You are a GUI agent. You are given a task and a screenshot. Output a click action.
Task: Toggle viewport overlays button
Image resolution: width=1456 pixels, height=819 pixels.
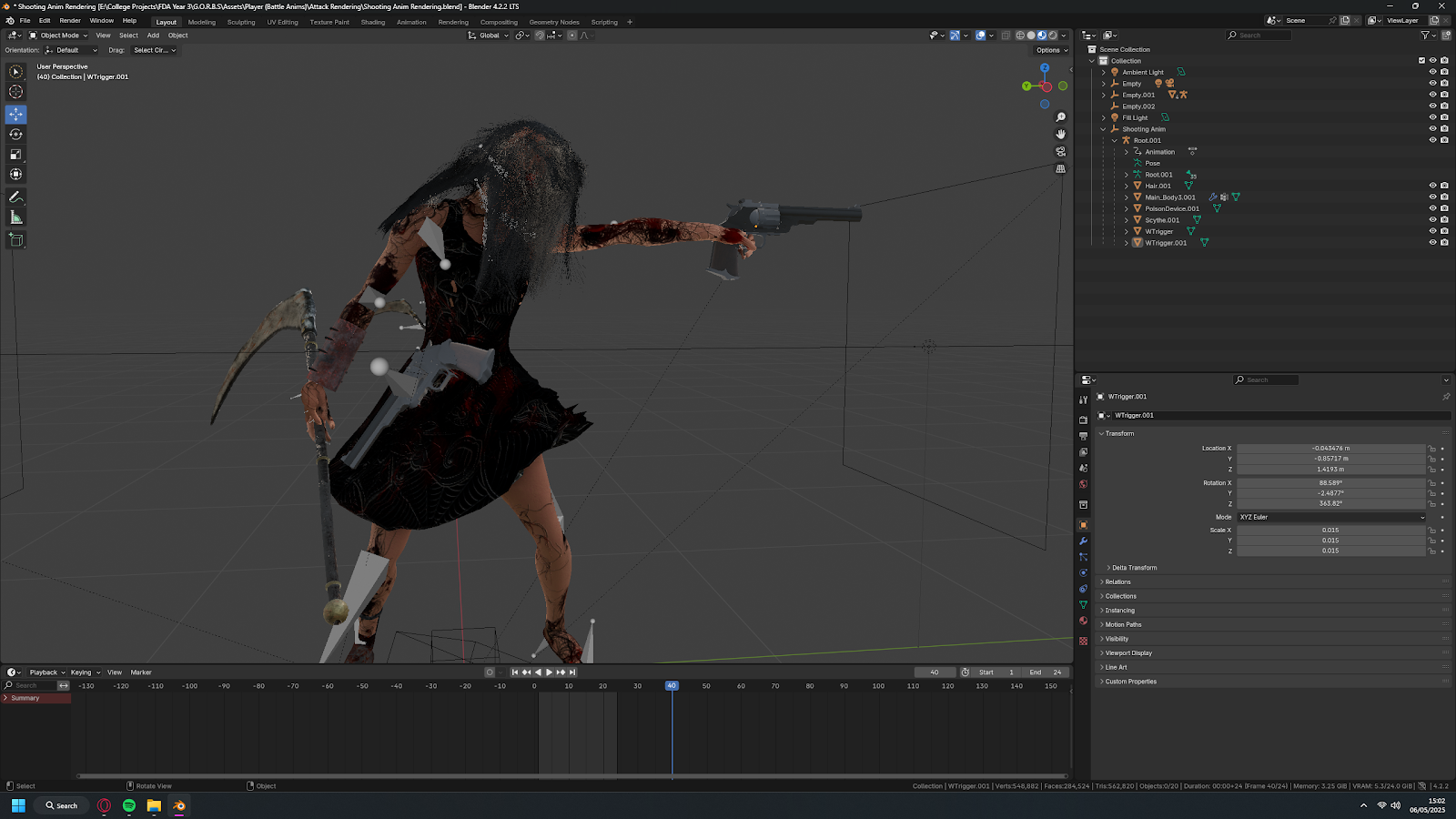[980, 35]
